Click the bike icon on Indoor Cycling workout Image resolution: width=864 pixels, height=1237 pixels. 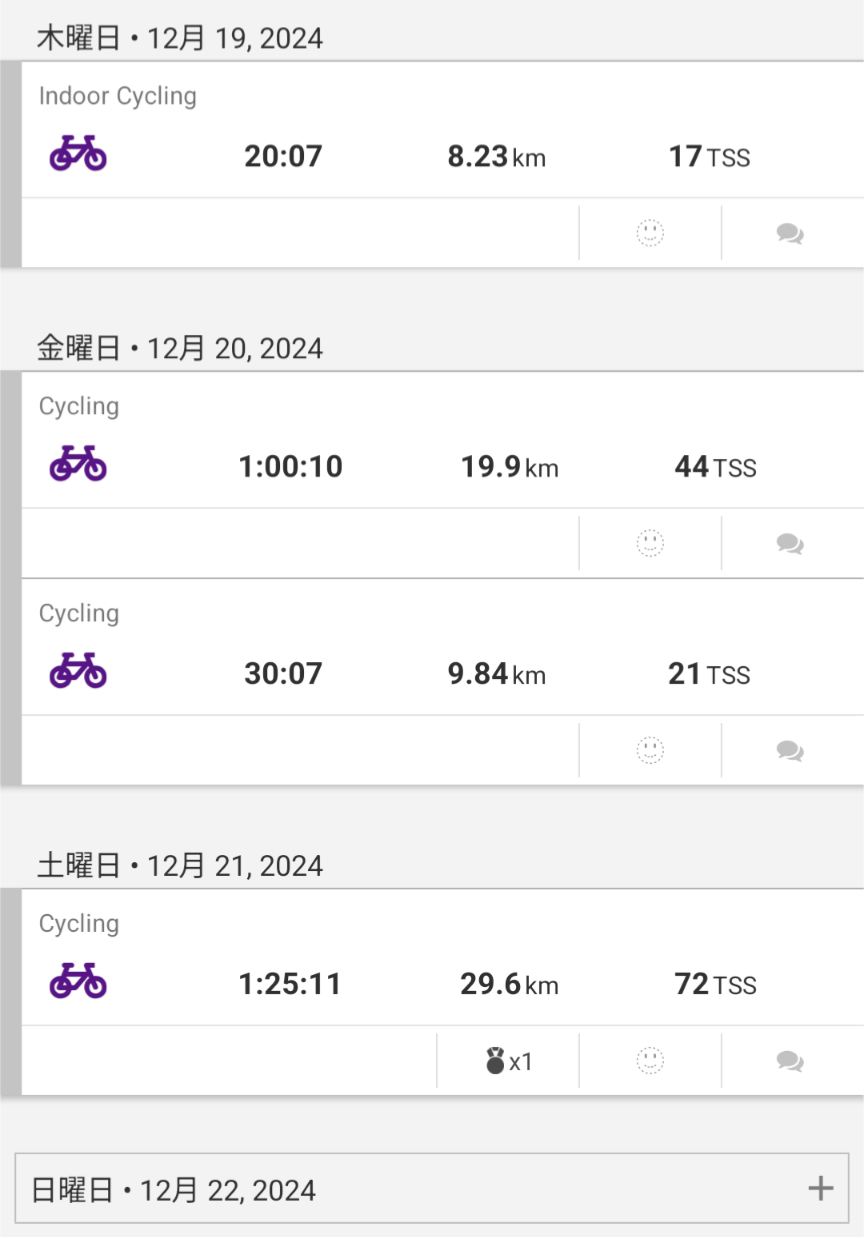pos(78,154)
